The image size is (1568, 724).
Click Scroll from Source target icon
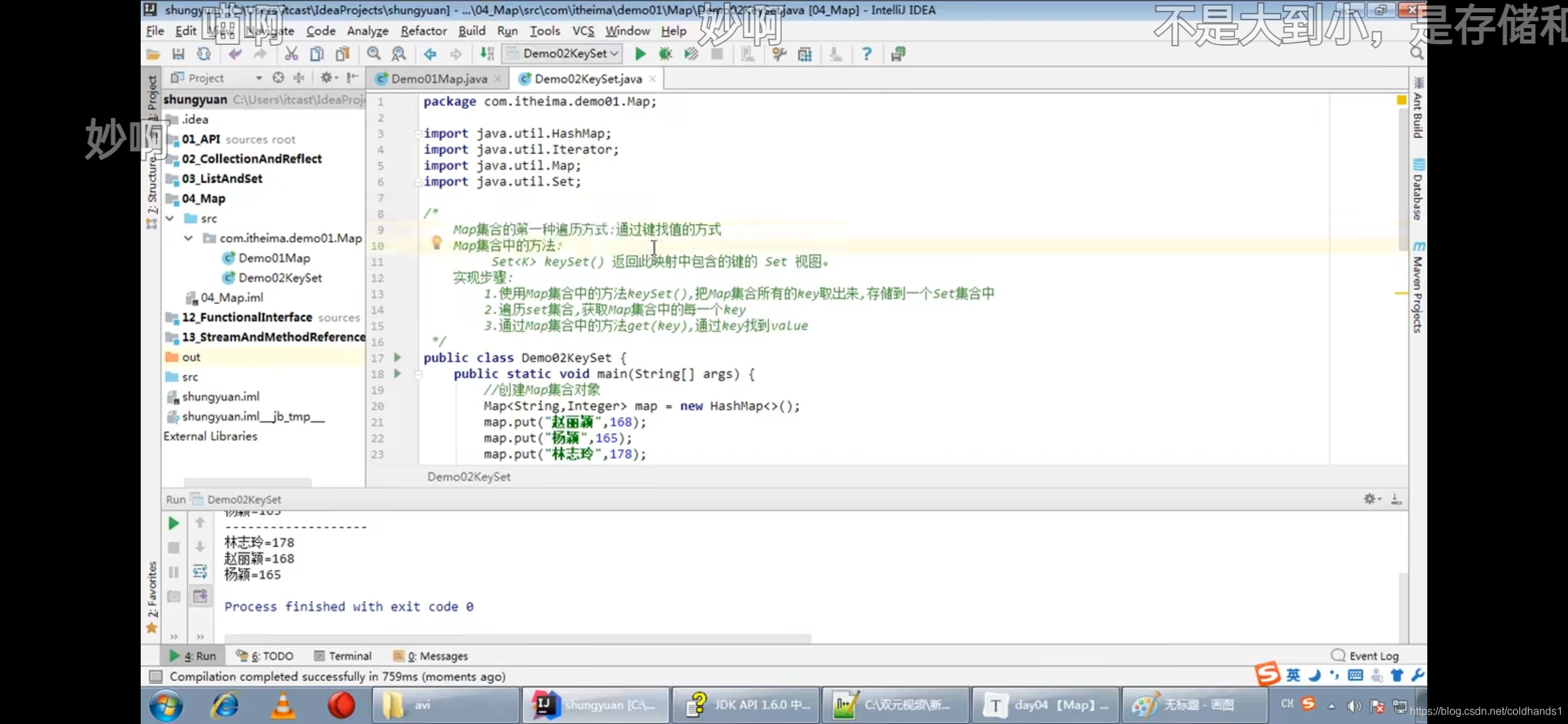[x=279, y=78]
